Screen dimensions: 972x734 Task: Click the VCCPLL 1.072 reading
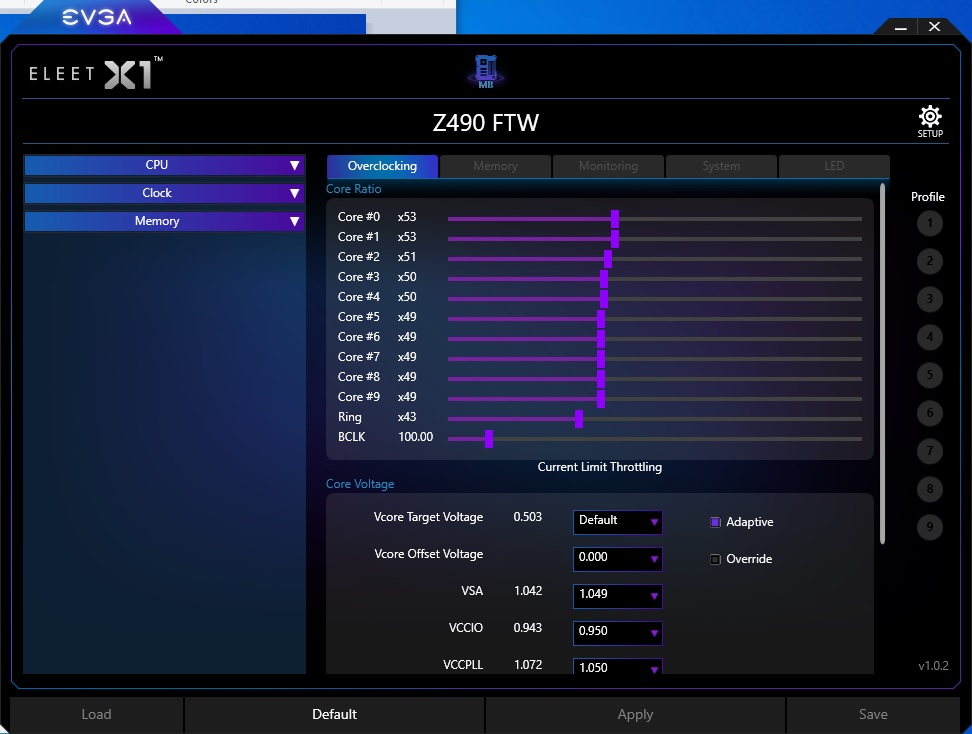coord(528,665)
